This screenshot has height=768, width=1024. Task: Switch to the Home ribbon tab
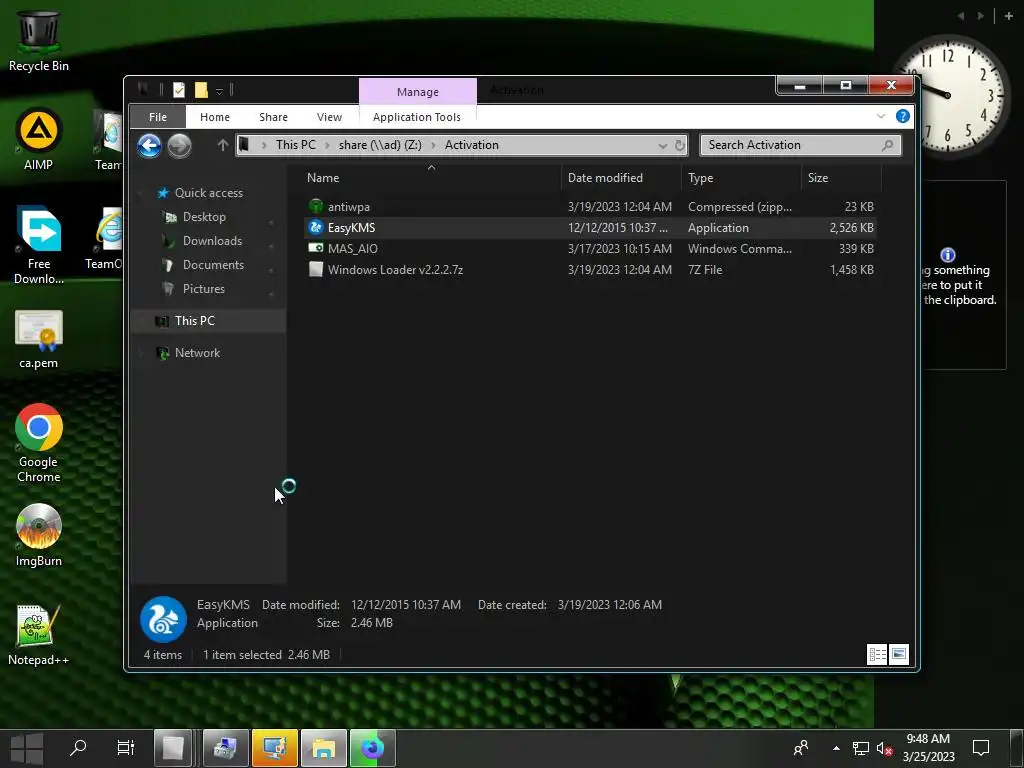pos(215,117)
